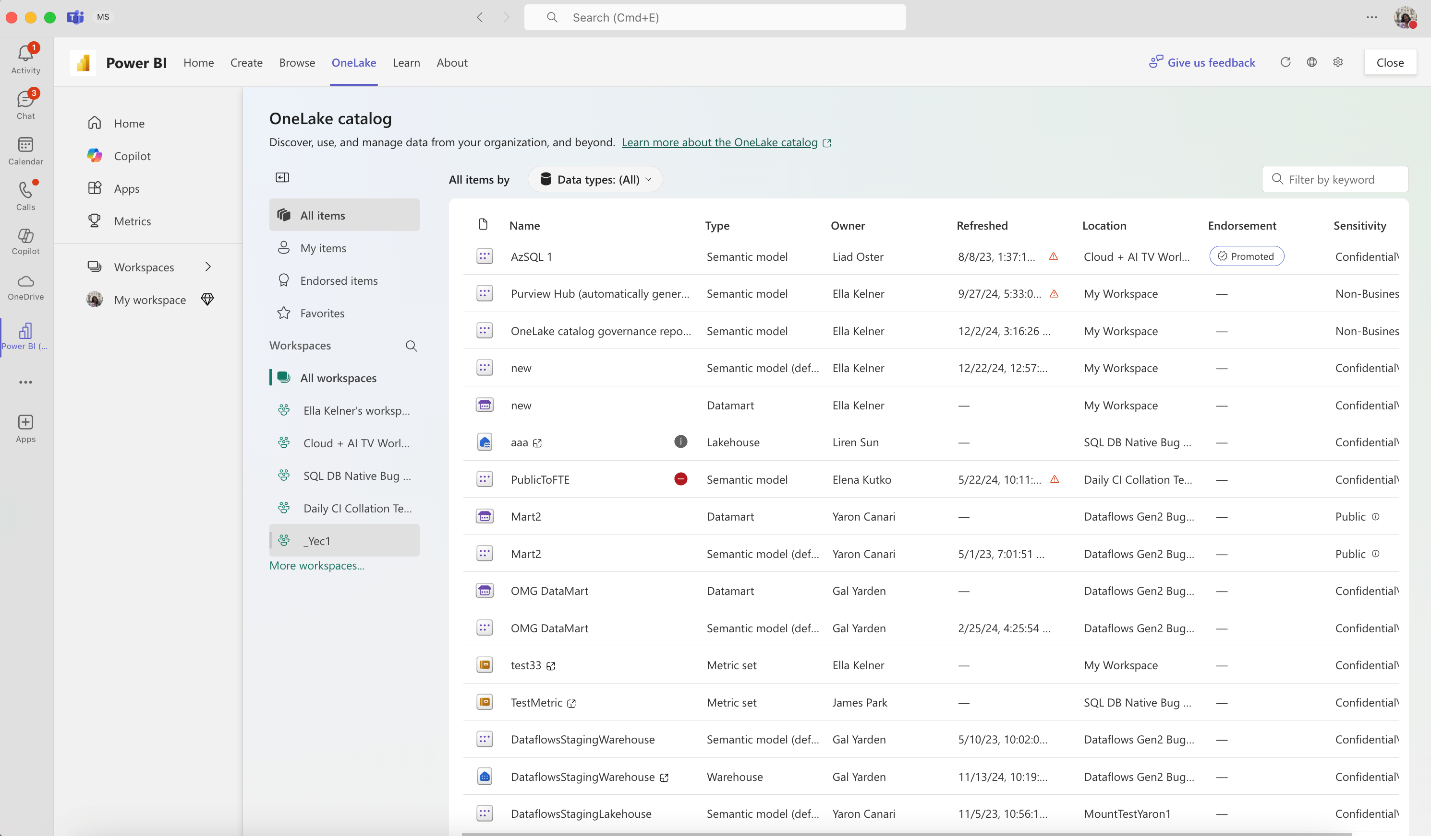Click the More workspaces link

pos(317,566)
